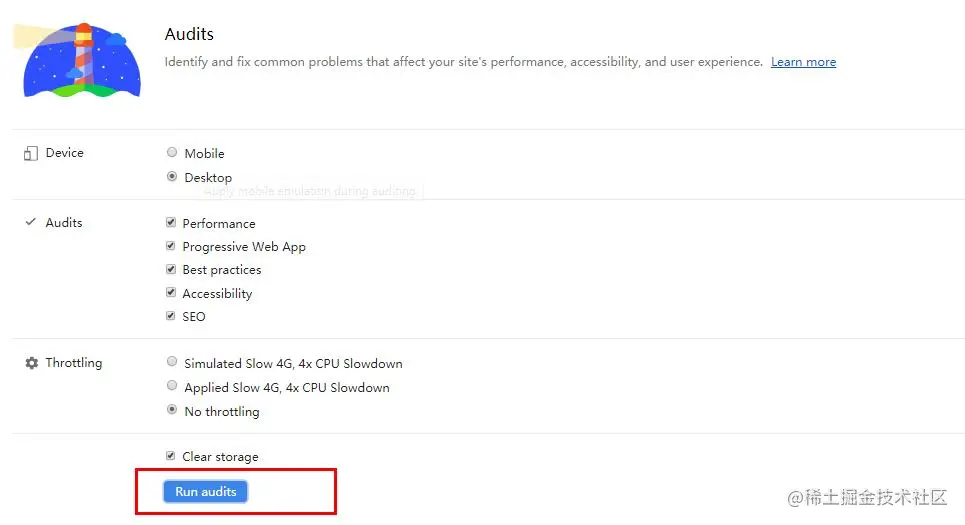Screen dimensions: 965x525
Task: Toggle the Accessibility audit checkbox
Action: [x=171, y=293]
